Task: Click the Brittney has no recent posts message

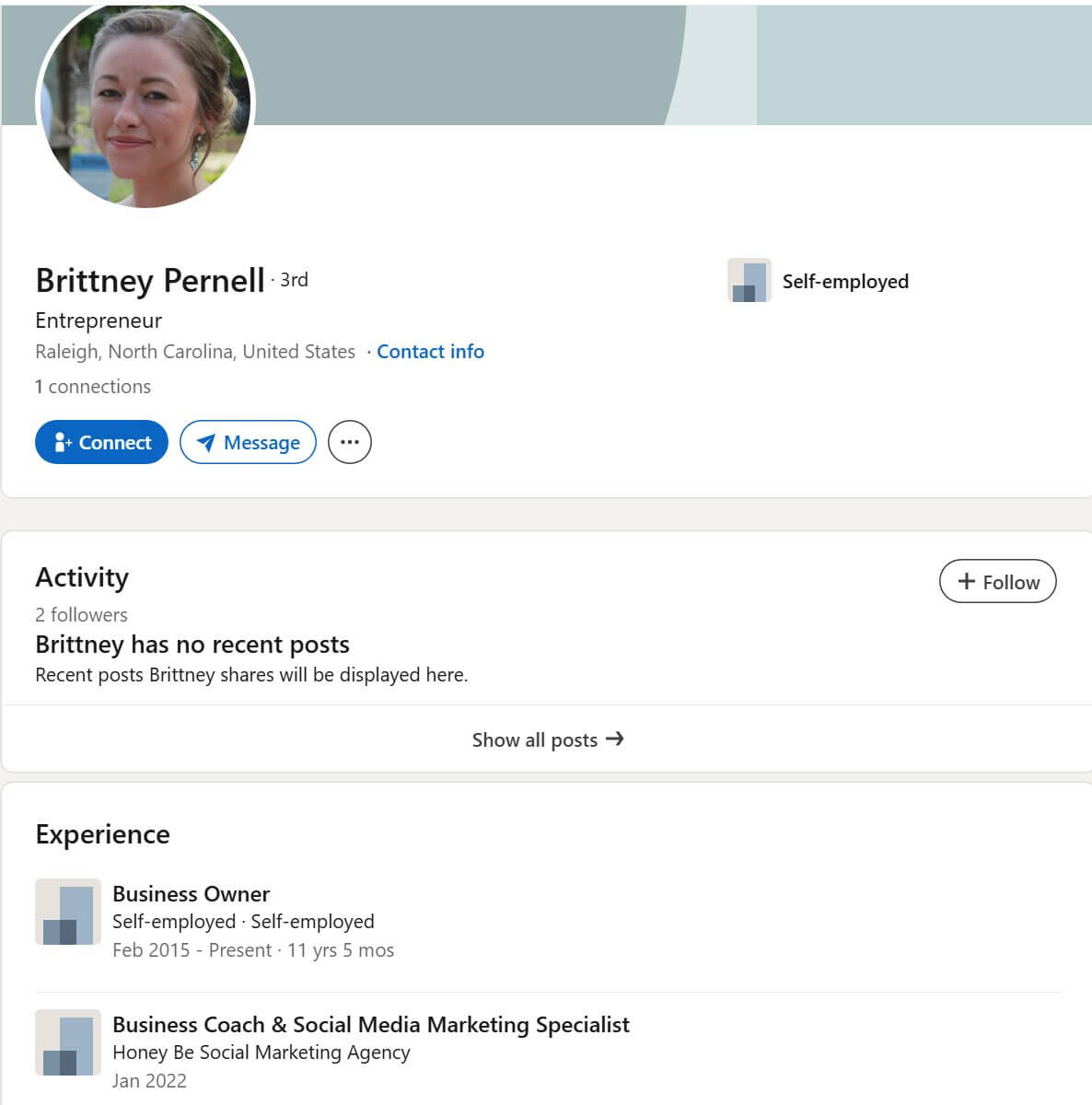Action: [x=192, y=645]
